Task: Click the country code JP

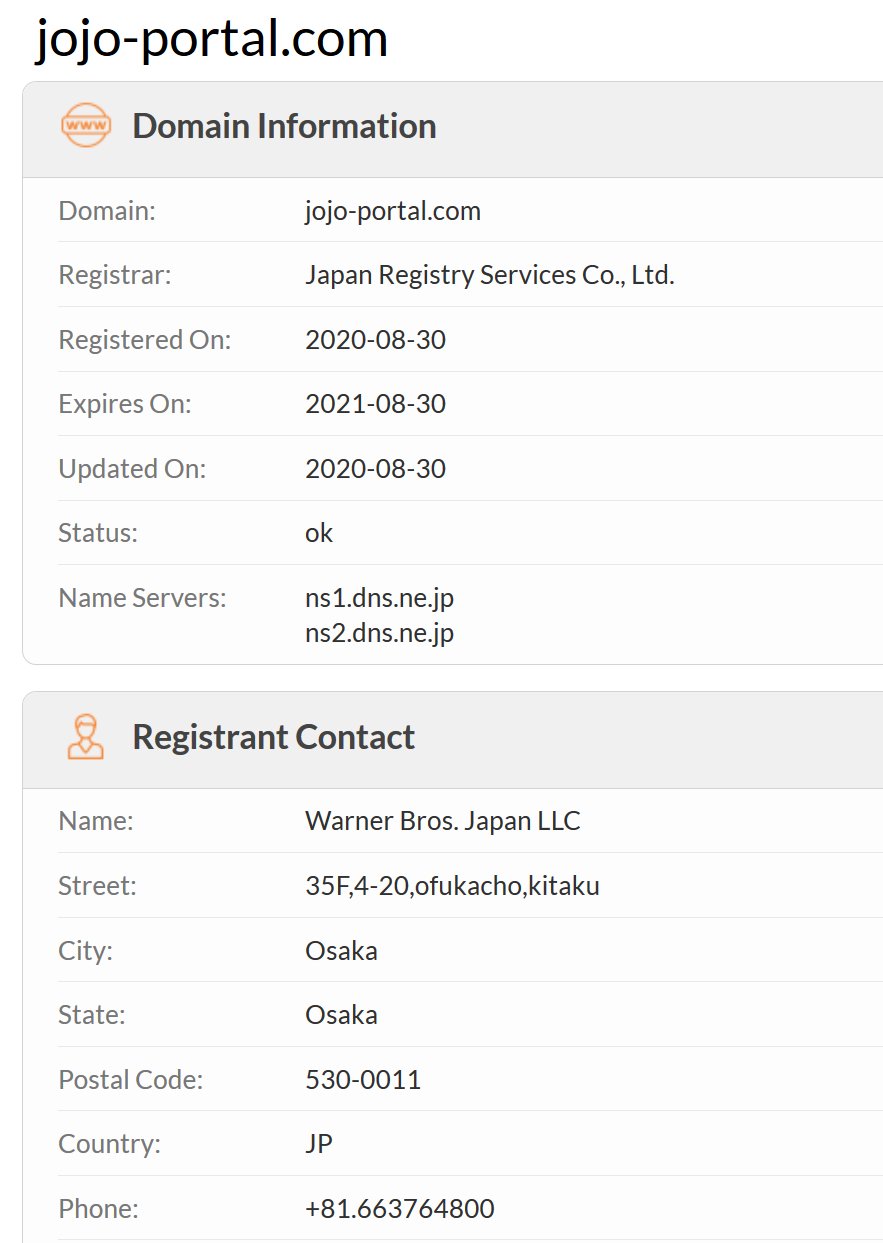Action: click(x=319, y=1144)
